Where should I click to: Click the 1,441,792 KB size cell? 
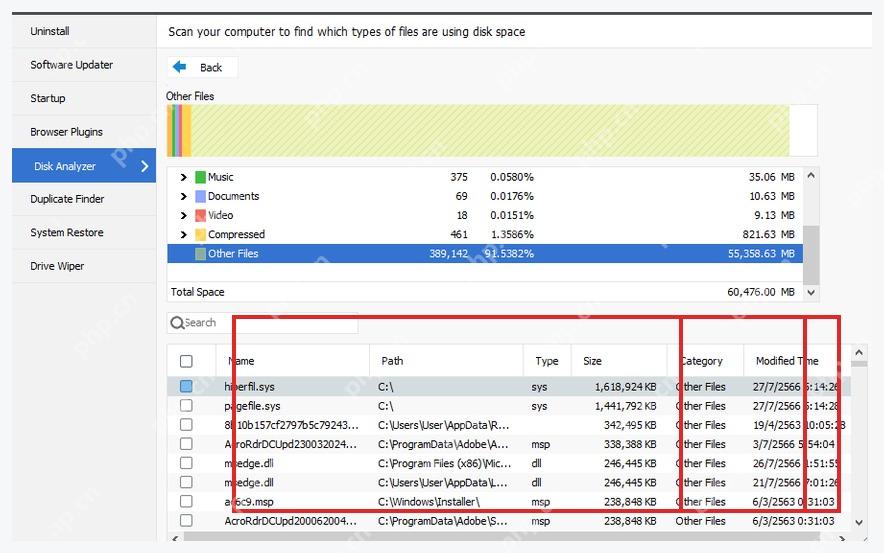coord(625,406)
